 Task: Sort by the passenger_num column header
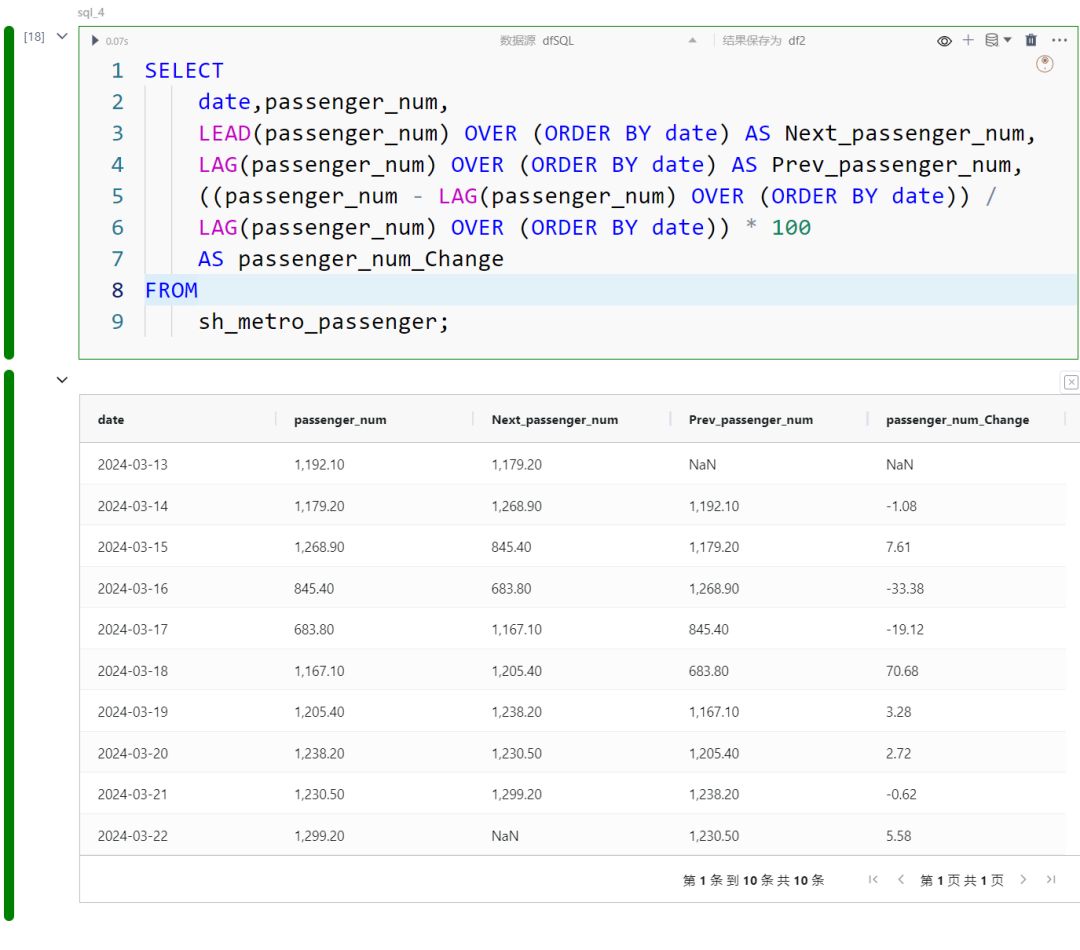coord(340,420)
